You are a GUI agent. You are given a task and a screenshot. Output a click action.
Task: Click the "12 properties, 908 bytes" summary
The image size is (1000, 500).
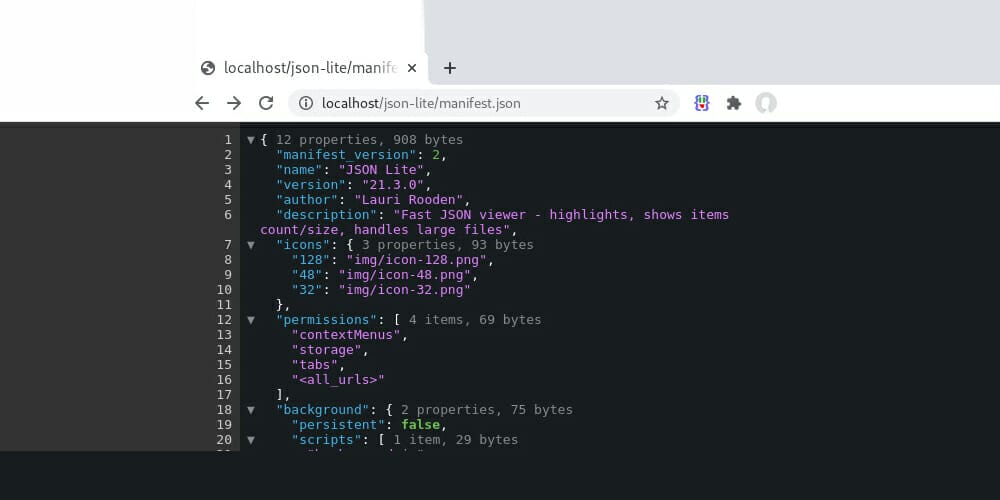coord(369,140)
